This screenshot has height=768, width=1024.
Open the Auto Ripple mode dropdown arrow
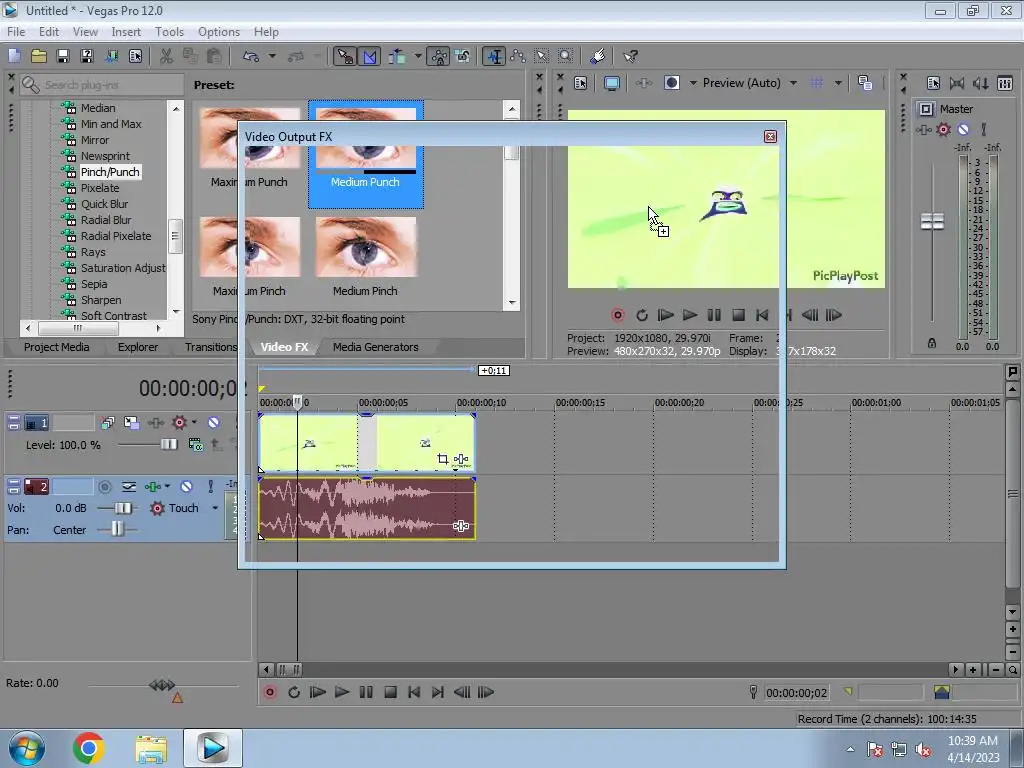coord(417,56)
